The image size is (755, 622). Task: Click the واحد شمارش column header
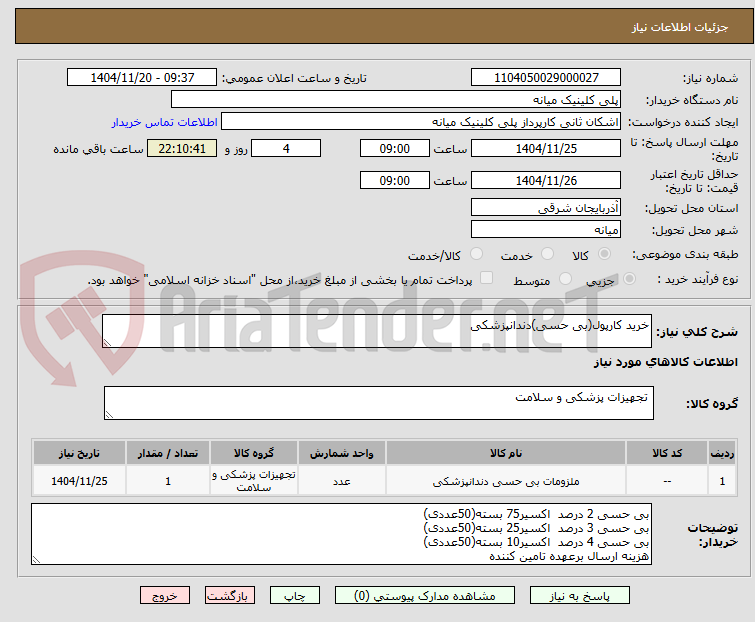pos(341,453)
